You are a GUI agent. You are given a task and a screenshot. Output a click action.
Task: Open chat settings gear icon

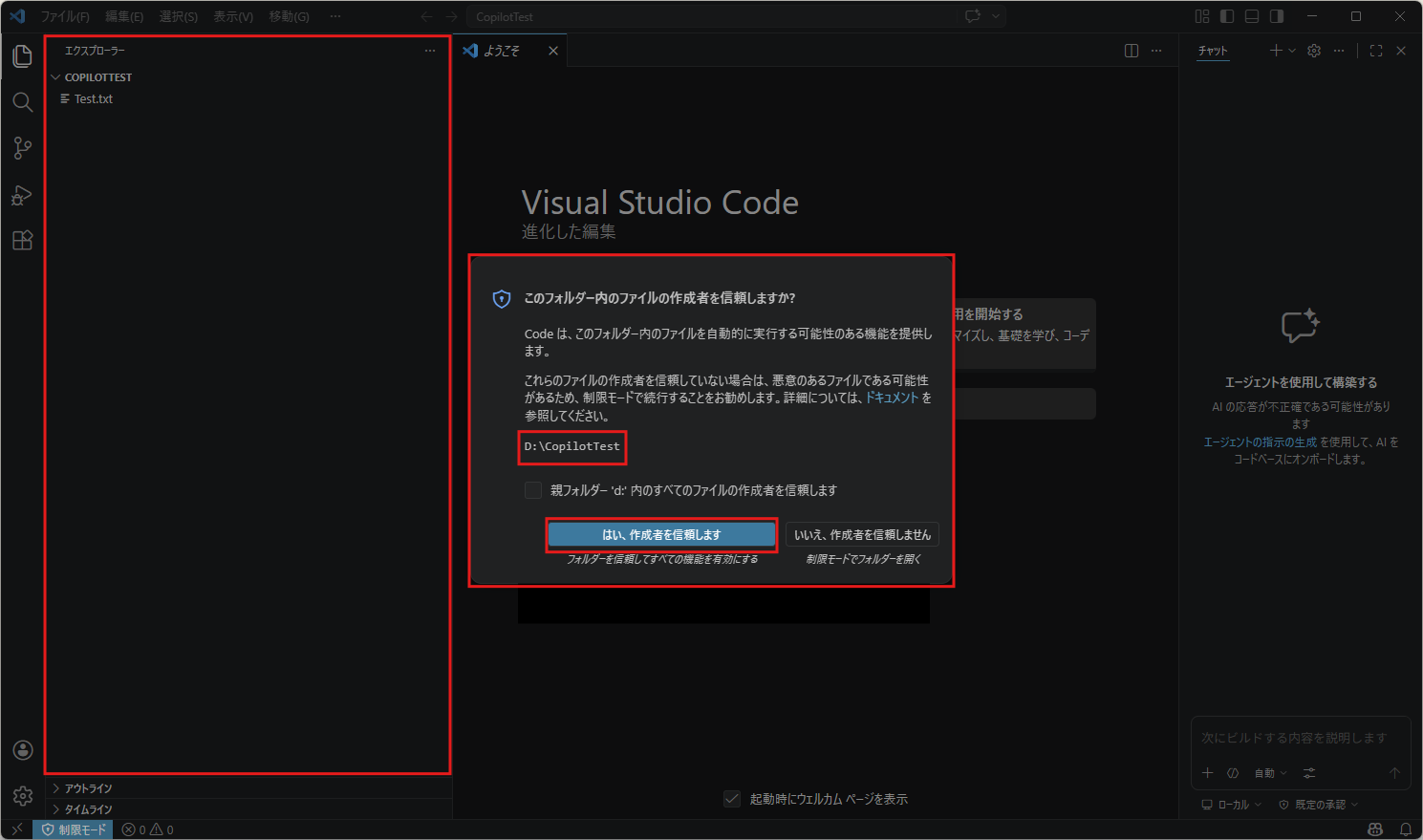coord(1314,51)
